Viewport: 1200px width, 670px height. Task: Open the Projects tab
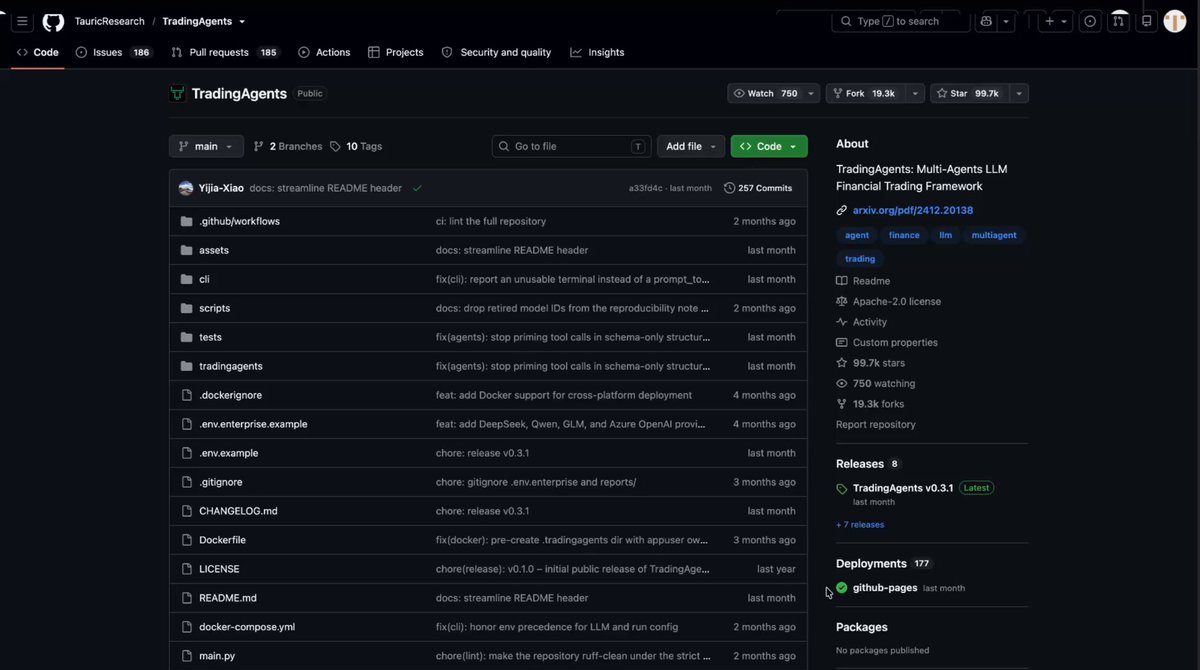(x=395, y=52)
